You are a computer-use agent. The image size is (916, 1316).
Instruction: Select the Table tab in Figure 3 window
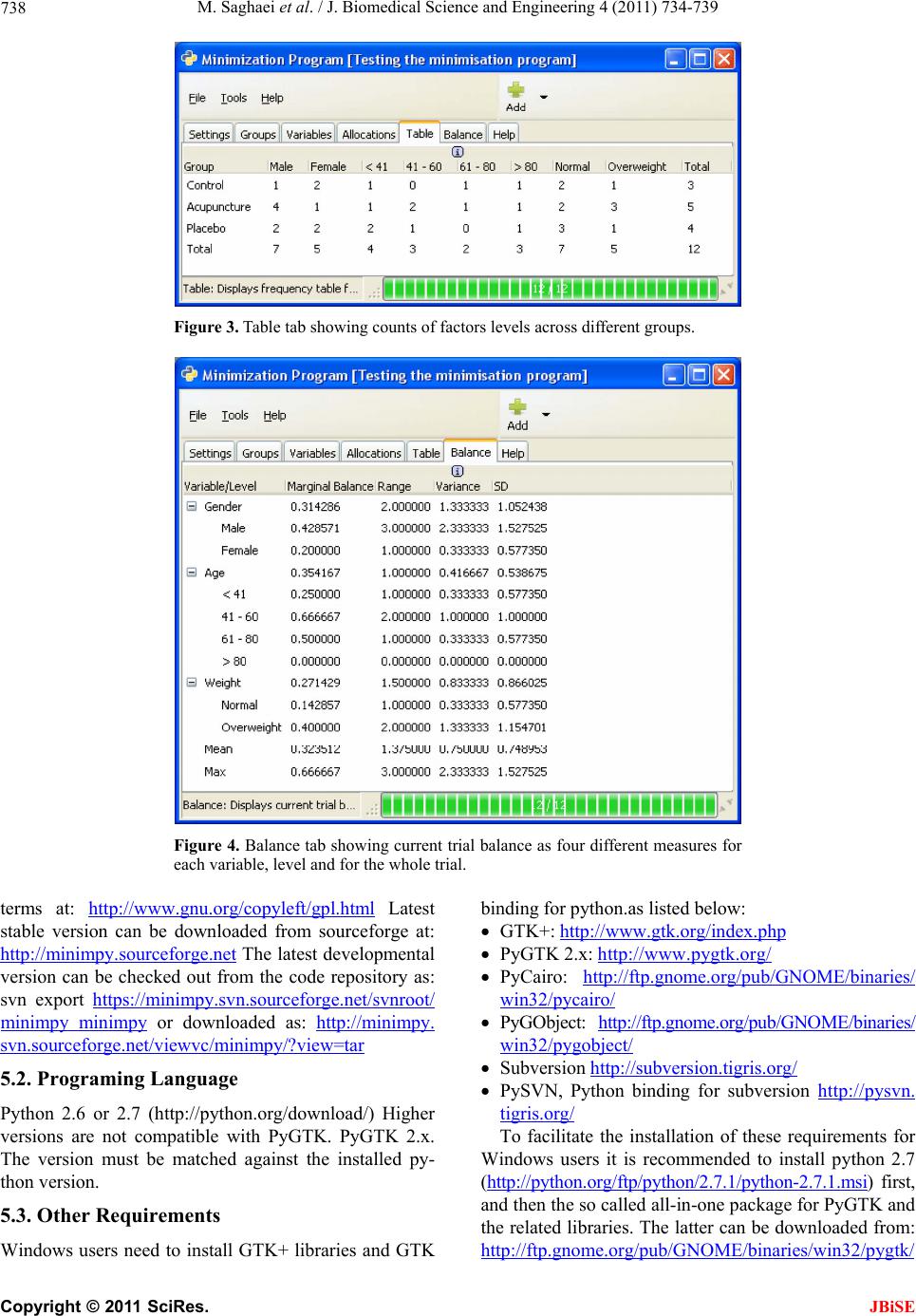coord(420,132)
